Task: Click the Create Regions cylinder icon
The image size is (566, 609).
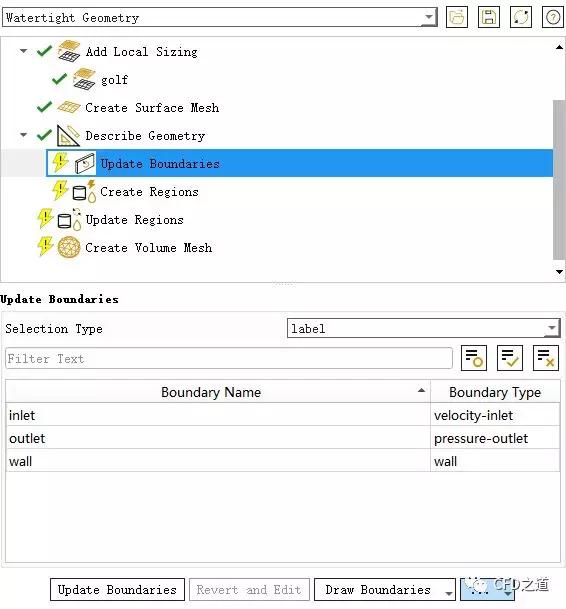Action: pyautogui.click(x=84, y=191)
